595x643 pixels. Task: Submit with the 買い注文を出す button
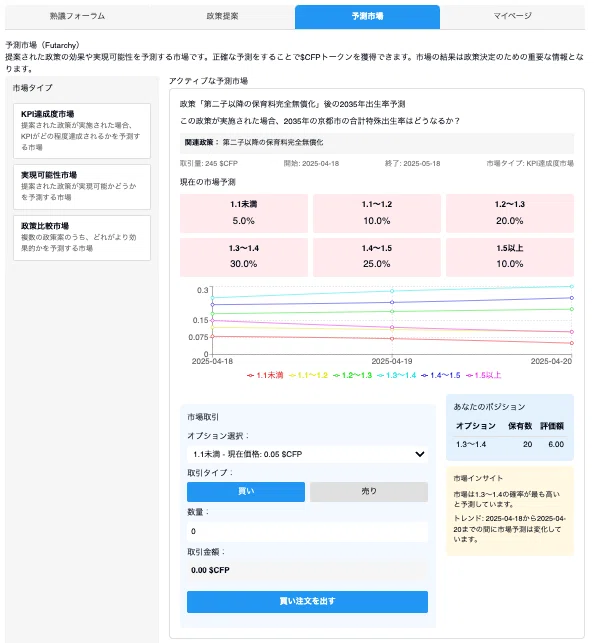tap(307, 602)
